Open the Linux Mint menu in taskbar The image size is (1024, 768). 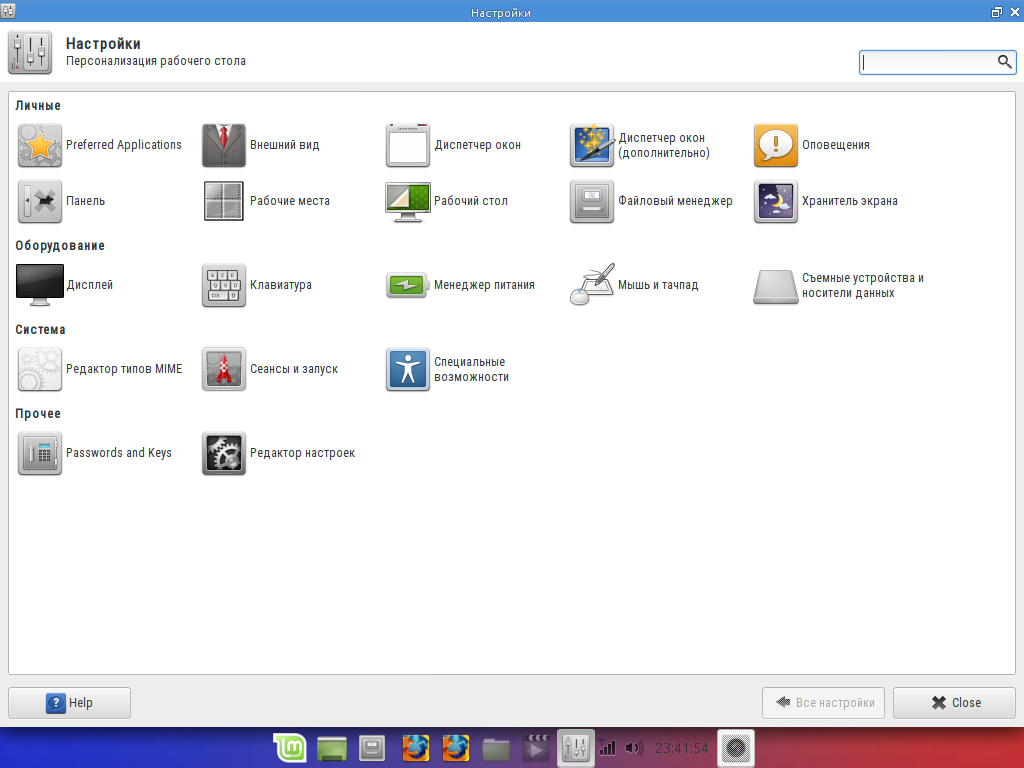[290, 748]
